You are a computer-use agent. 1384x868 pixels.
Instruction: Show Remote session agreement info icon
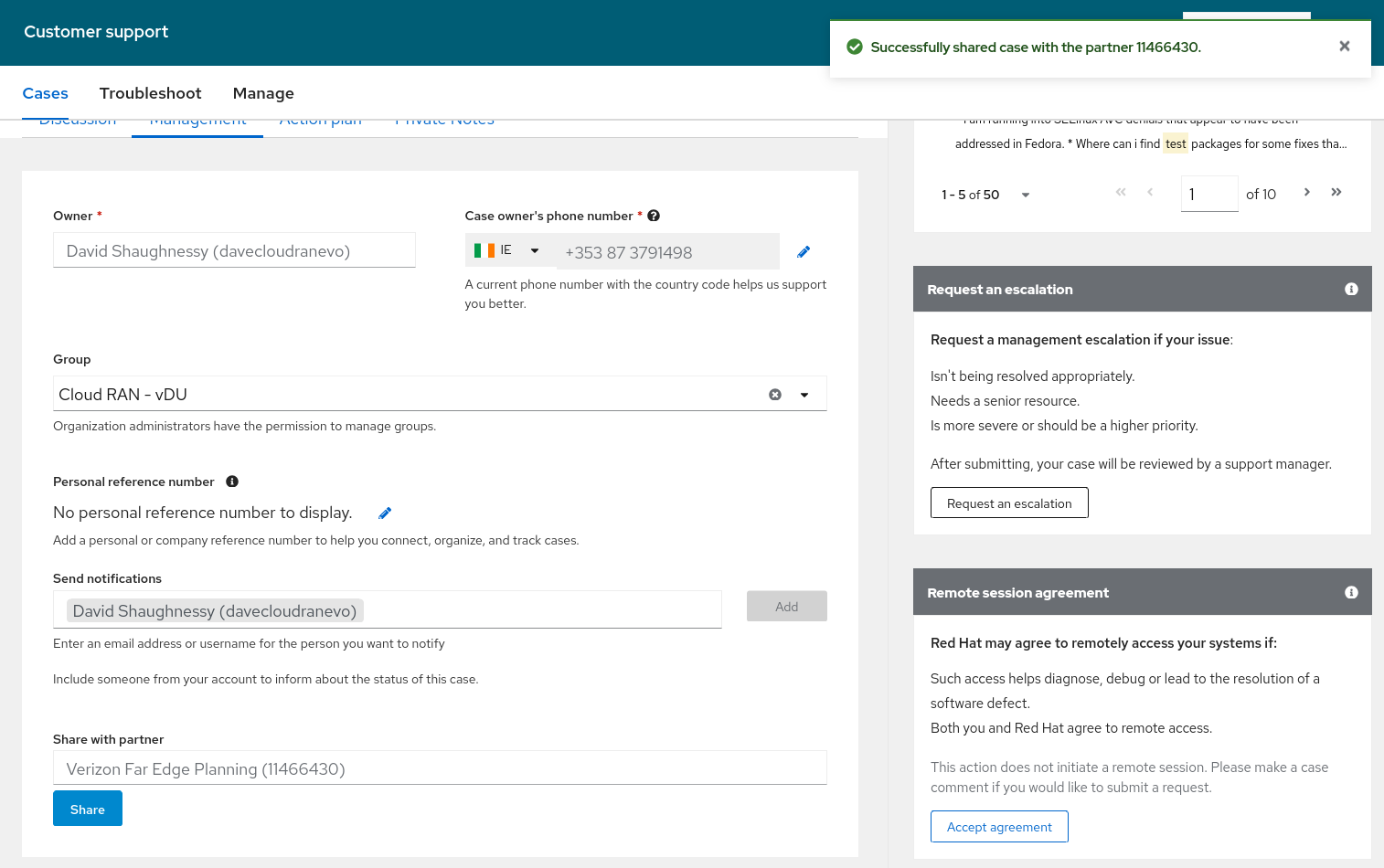[x=1351, y=592]
